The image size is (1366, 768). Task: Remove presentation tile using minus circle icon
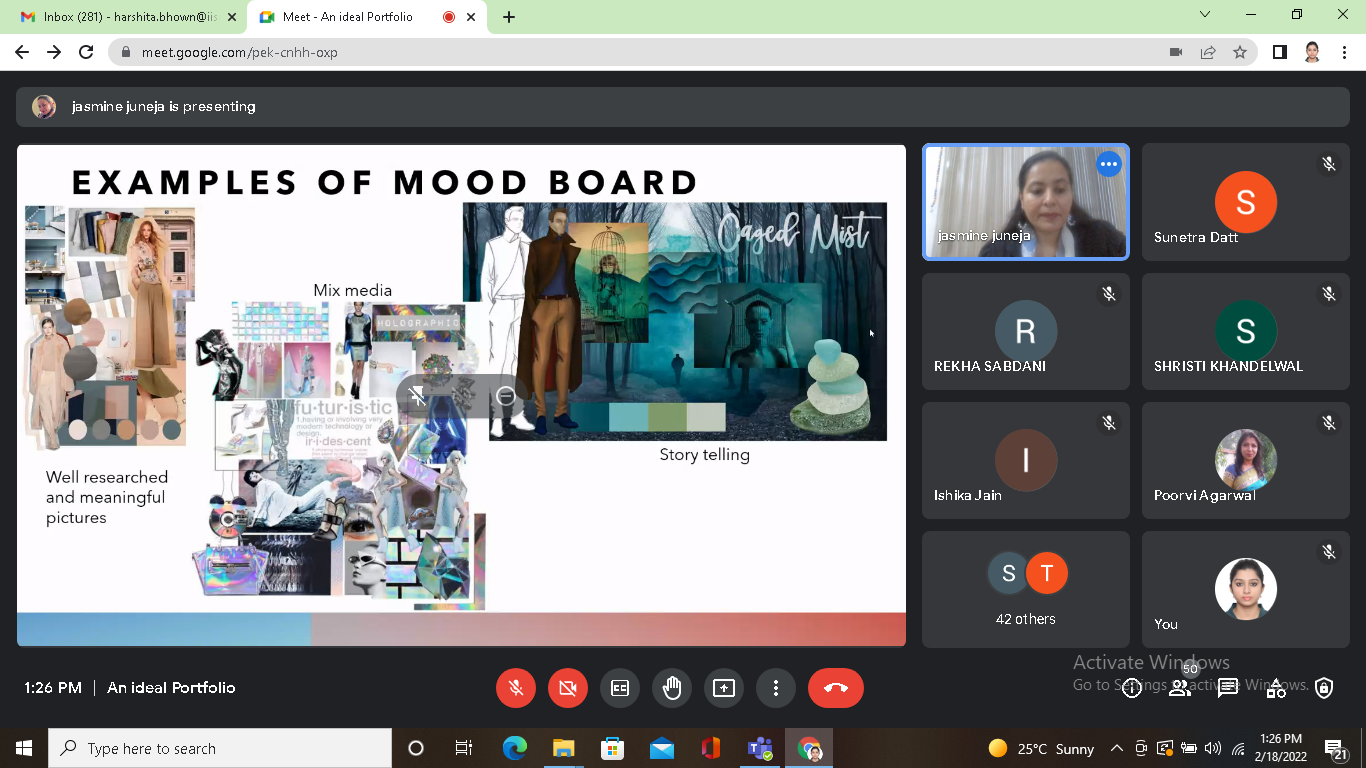[506, 396]
